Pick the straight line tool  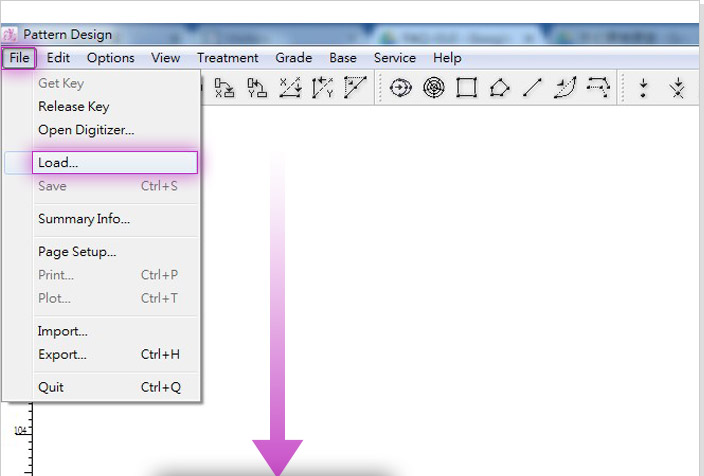(532, 88)
